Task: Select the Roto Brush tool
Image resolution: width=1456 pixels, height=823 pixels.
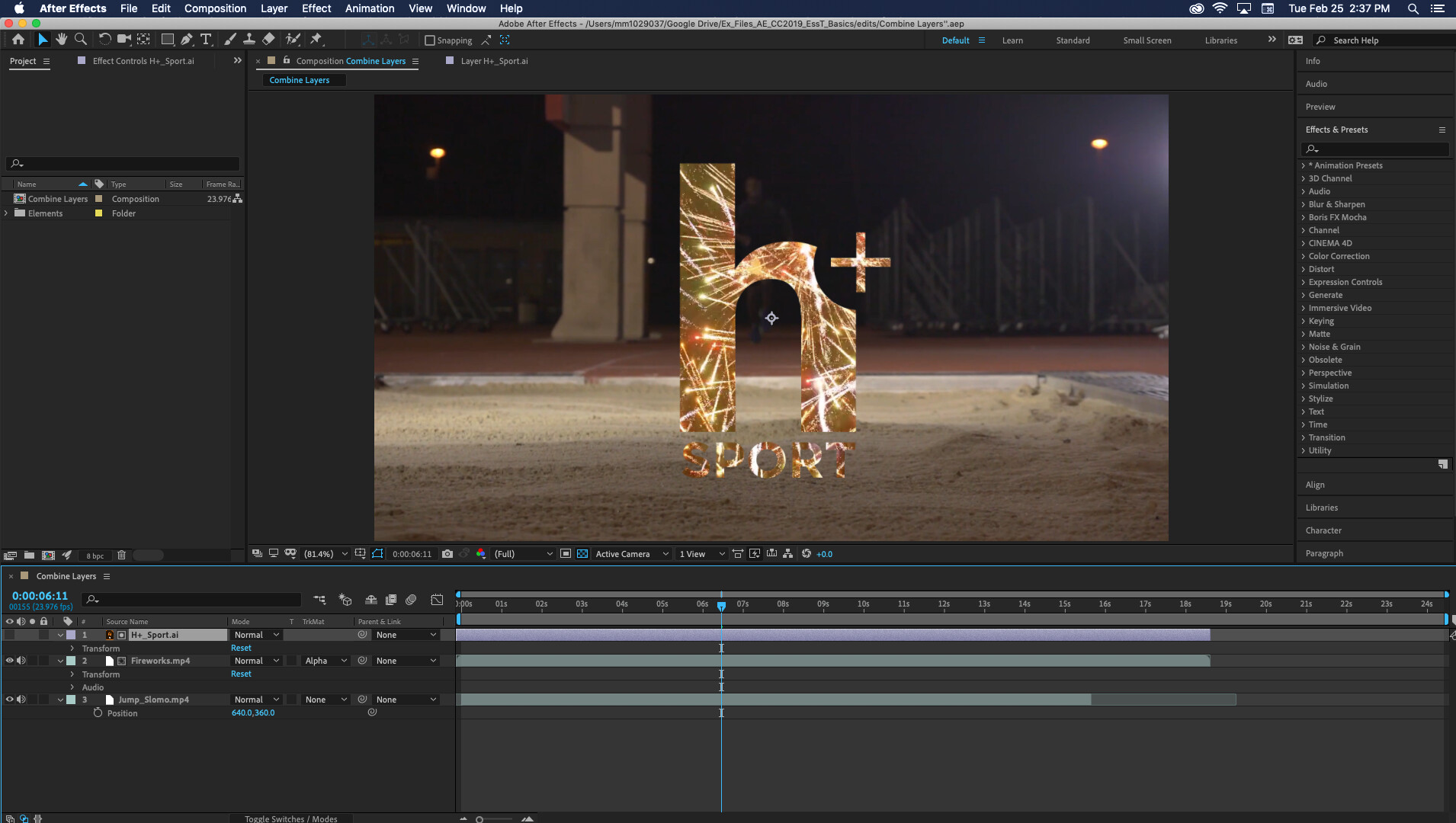Action: (294, 39)
